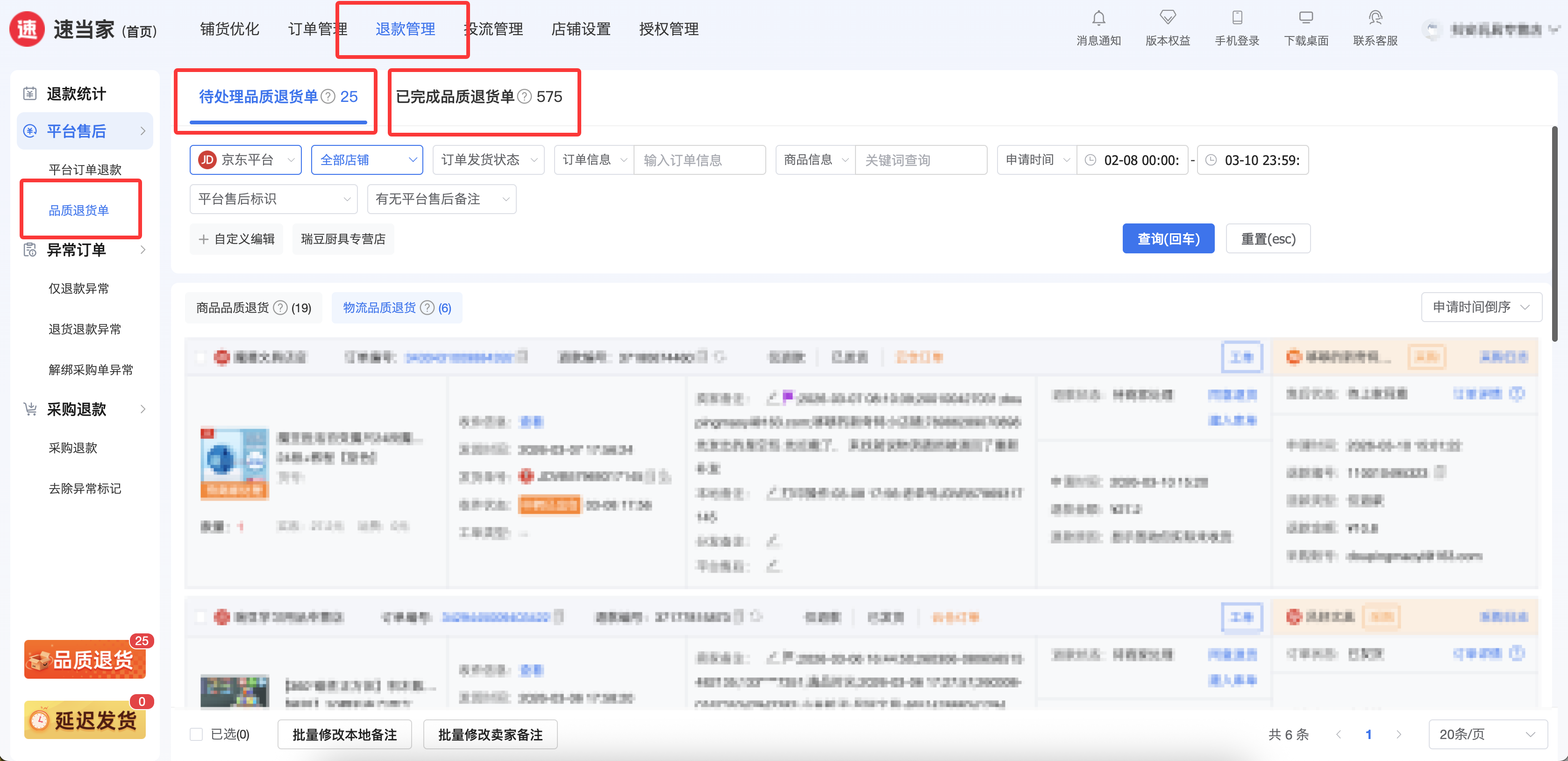Viewport: 1568px width, 761px height.
Task: Open the 京东平台 platform dropdown
Action: (246, 160)
